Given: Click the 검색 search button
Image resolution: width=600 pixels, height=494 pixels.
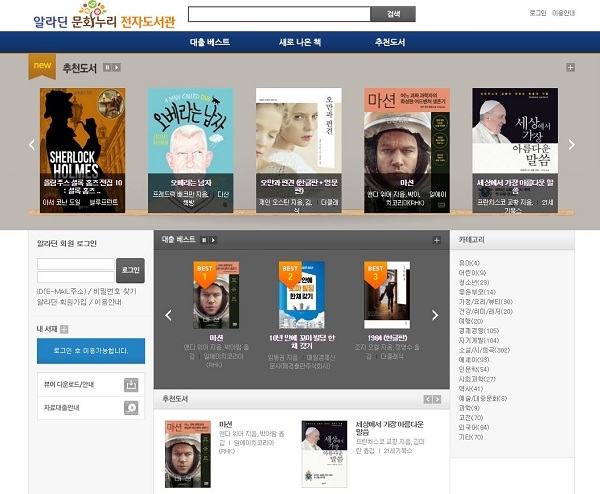Looking at the screenshot, I should (x=393, y=14).
